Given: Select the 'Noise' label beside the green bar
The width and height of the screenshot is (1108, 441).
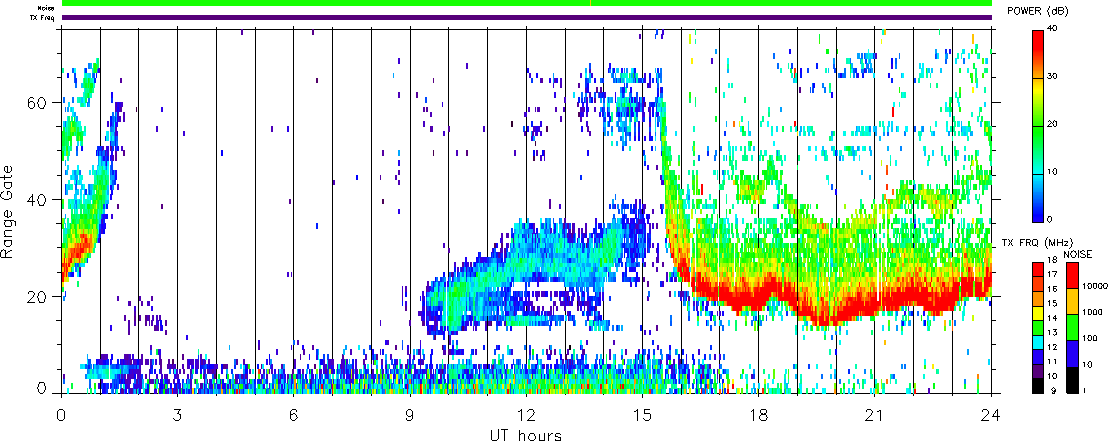Looking at the screenshot, I should point(46,8).
